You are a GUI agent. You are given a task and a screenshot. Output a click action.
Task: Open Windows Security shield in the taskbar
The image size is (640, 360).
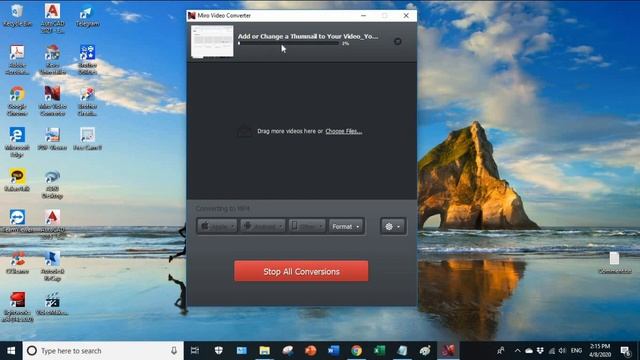tap(219, 351)
